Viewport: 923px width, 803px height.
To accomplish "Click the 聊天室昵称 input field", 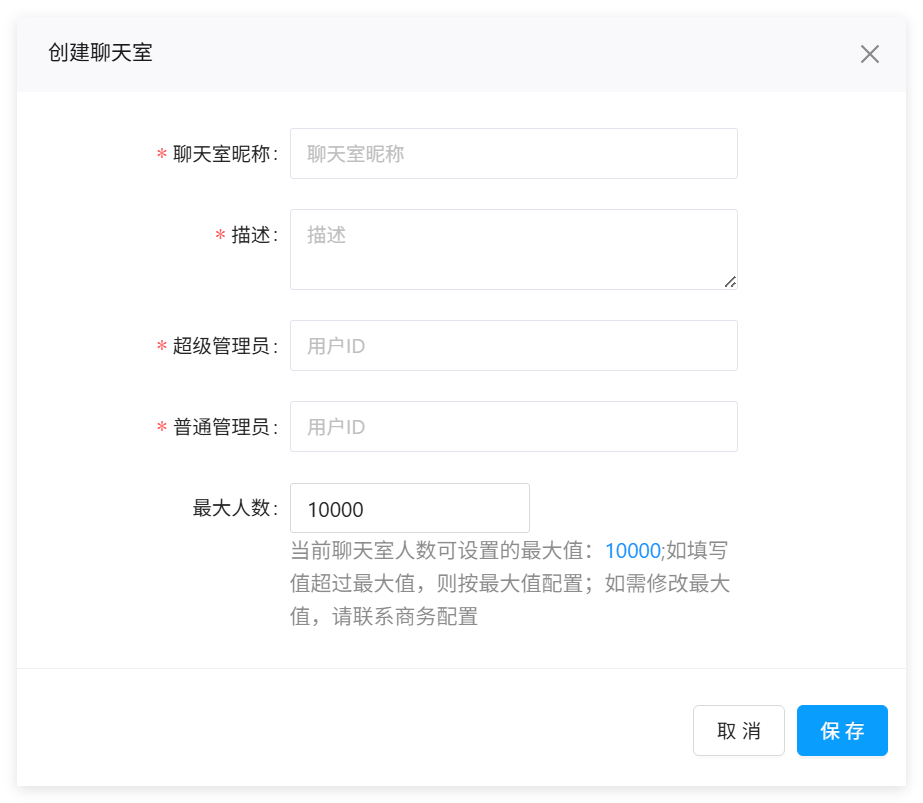I will tap(513, 154).
